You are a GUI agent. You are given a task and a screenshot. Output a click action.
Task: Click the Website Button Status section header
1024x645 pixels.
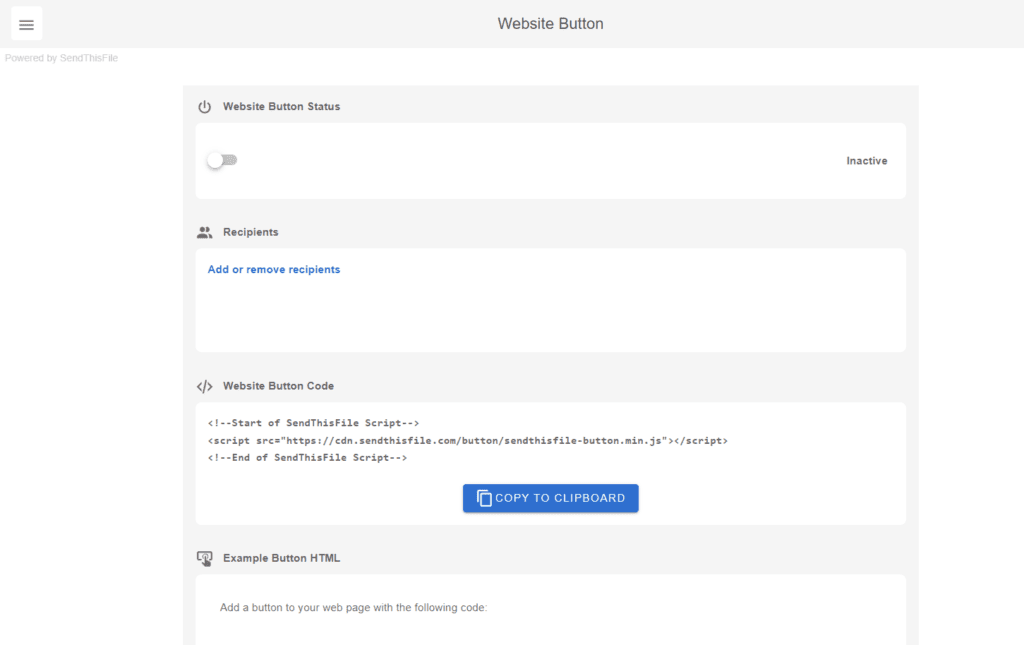(x=283, y=106)
